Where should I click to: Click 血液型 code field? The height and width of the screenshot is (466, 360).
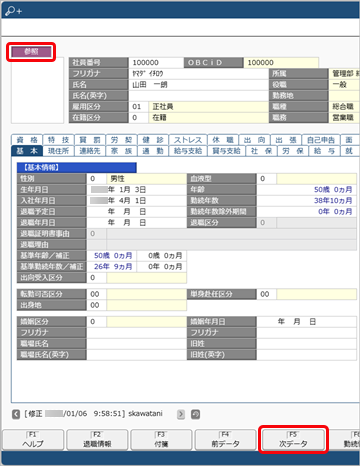tap(266, 179)
